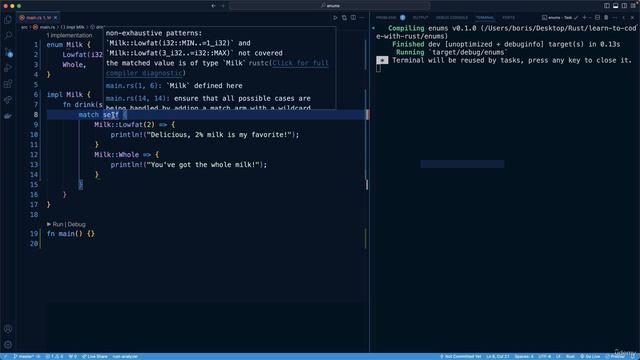Open the Accounts menu in the activity bar
The image size is (640, 360).
(8, 329)
